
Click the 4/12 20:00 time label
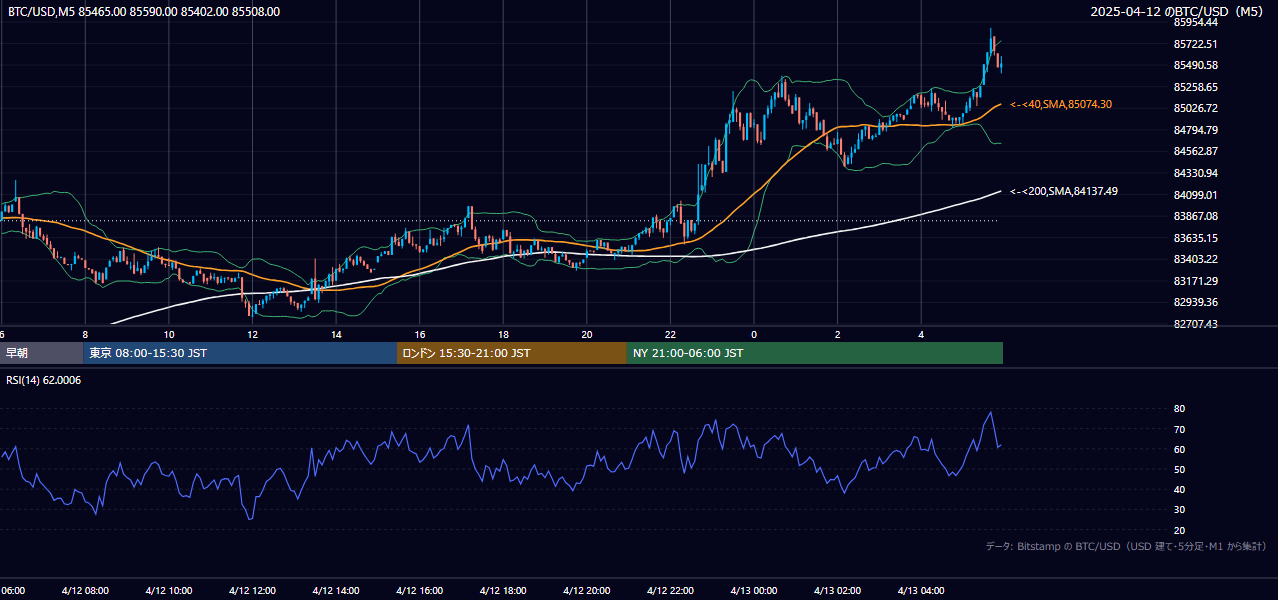pyautogui.click(x=587, y=591)
